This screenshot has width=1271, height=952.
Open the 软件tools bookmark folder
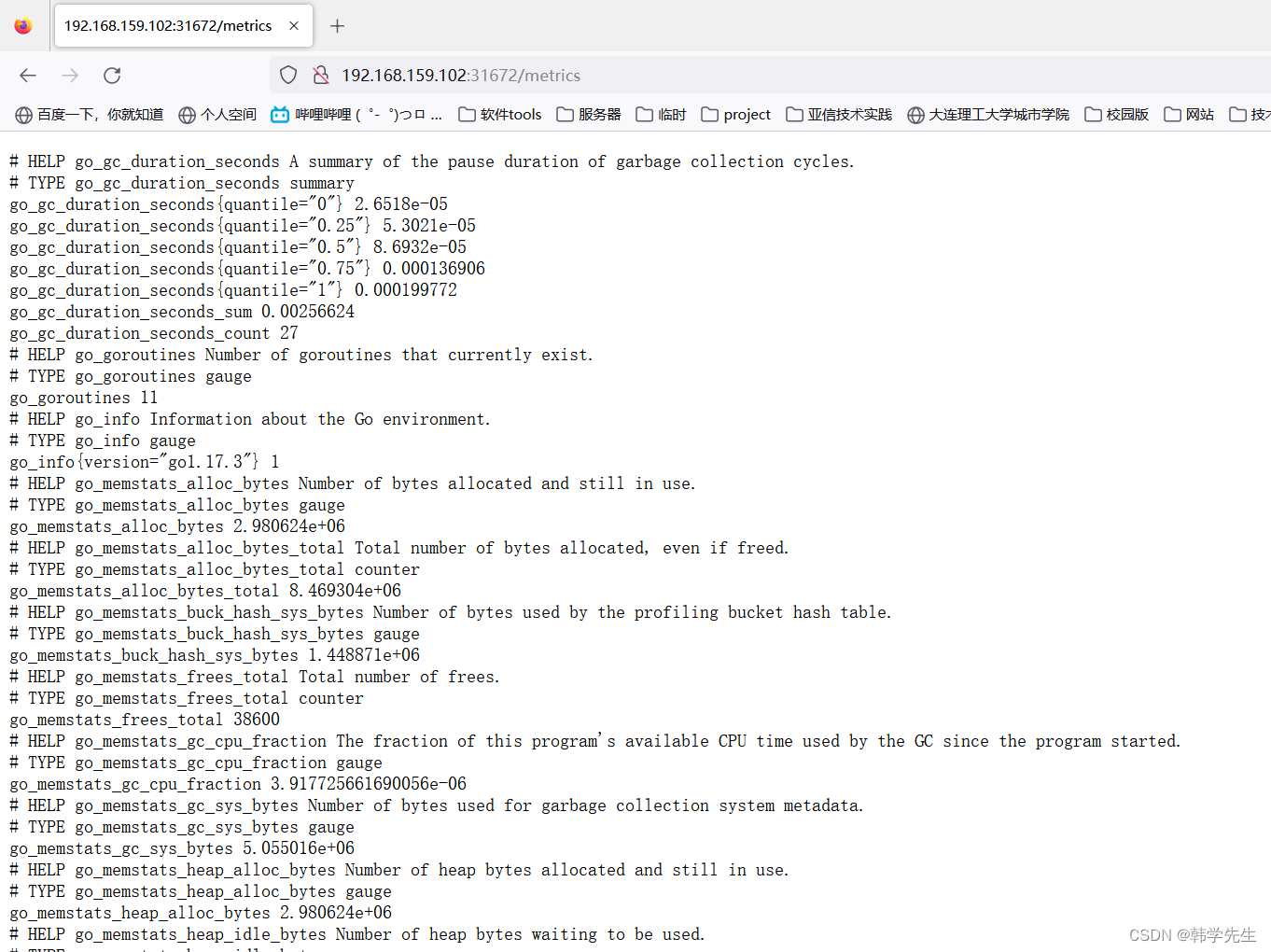[x=499, y=115]
